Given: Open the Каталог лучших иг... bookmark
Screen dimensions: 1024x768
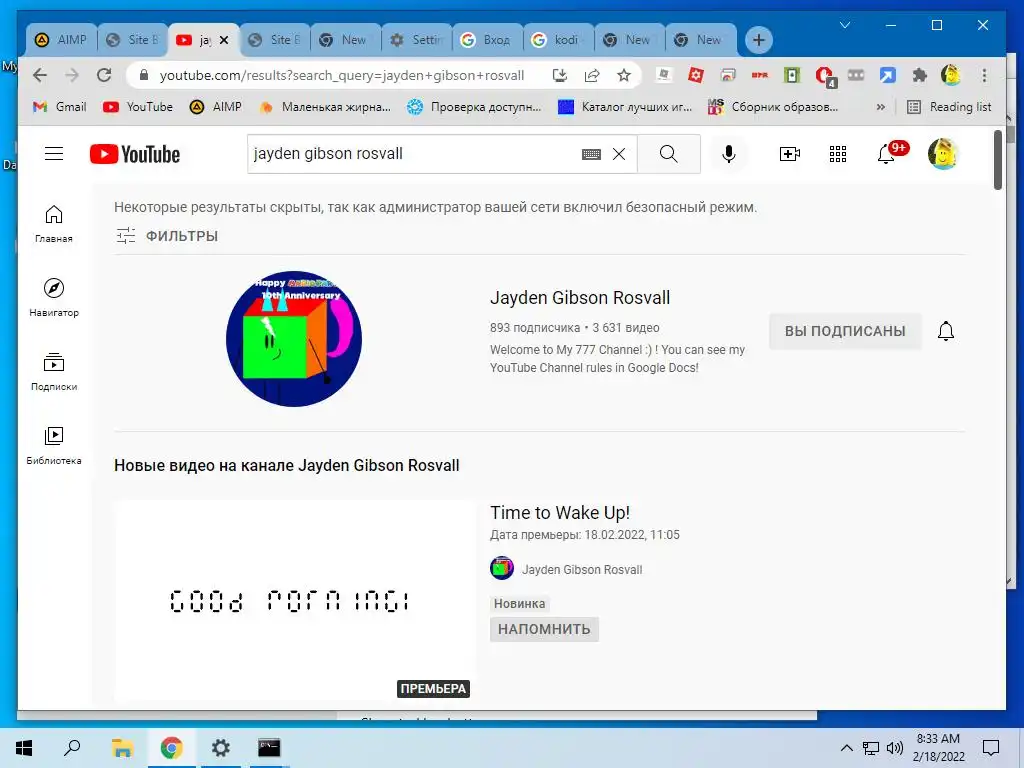Looking at the screenshot, I should pyautogui.click(x=626, y=107).
